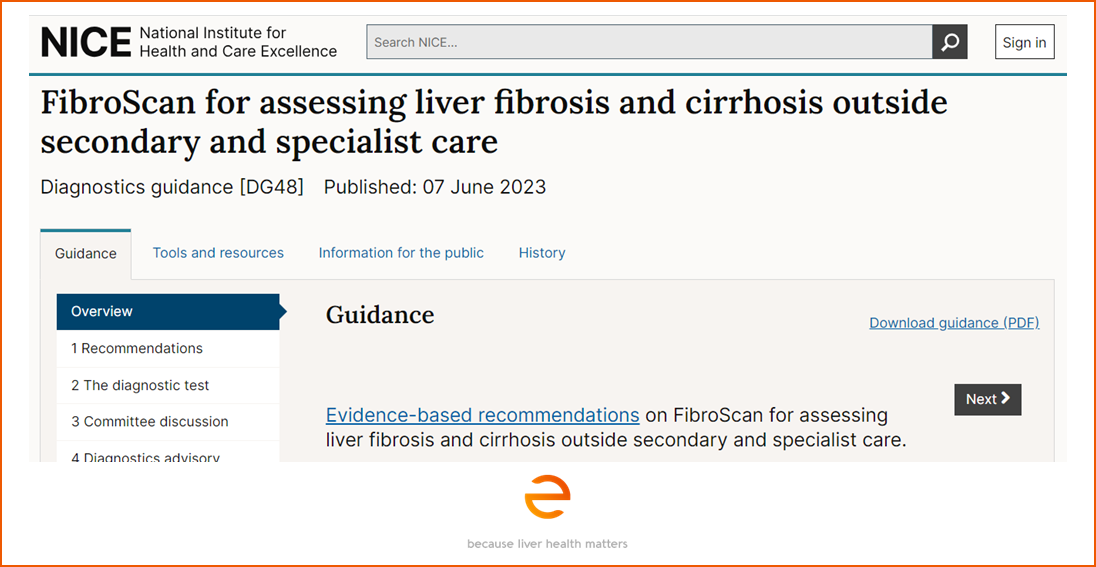Image resolution: width=1096 pixels, height=567 pixels.
Task: Click the Download guidance (PDF) link
Action: (954, 323)
